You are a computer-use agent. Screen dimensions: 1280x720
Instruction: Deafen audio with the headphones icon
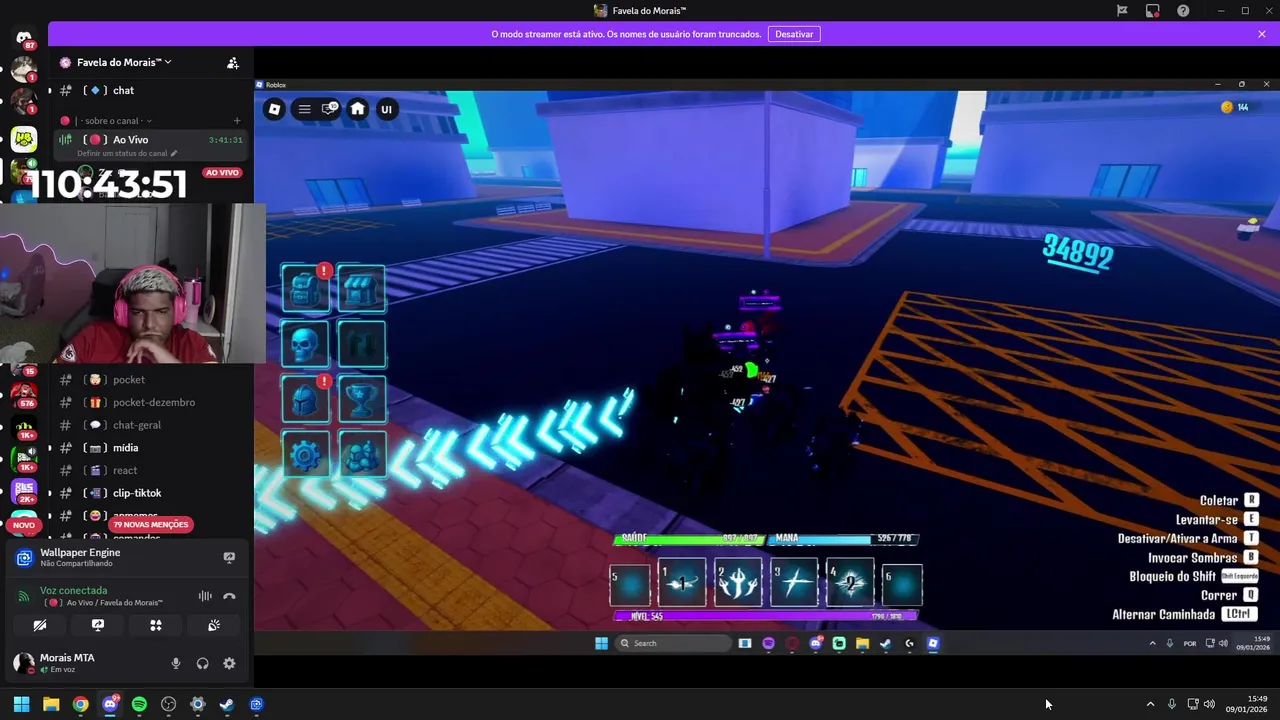[x=203, y=663]
